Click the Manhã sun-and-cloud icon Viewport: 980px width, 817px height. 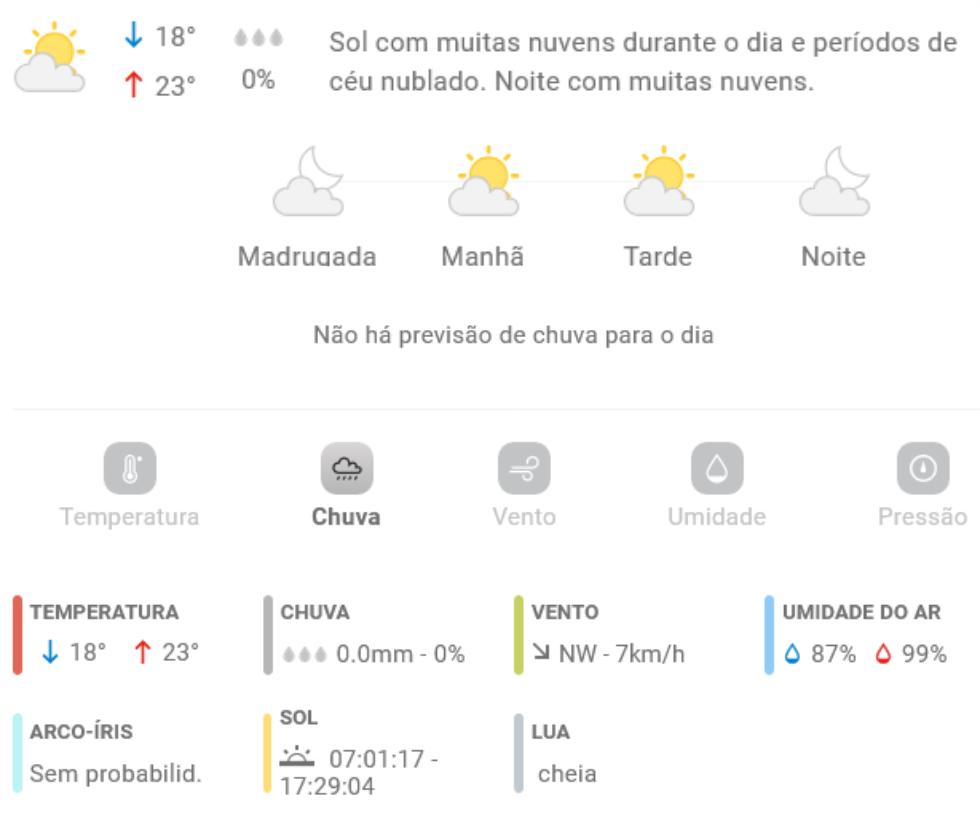(x=484, y=181)
